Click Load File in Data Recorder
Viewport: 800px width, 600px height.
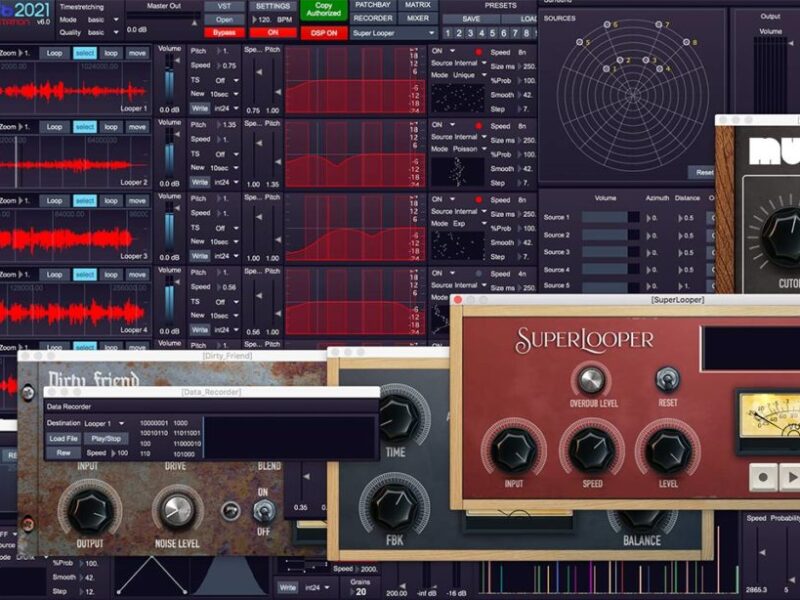64,439
